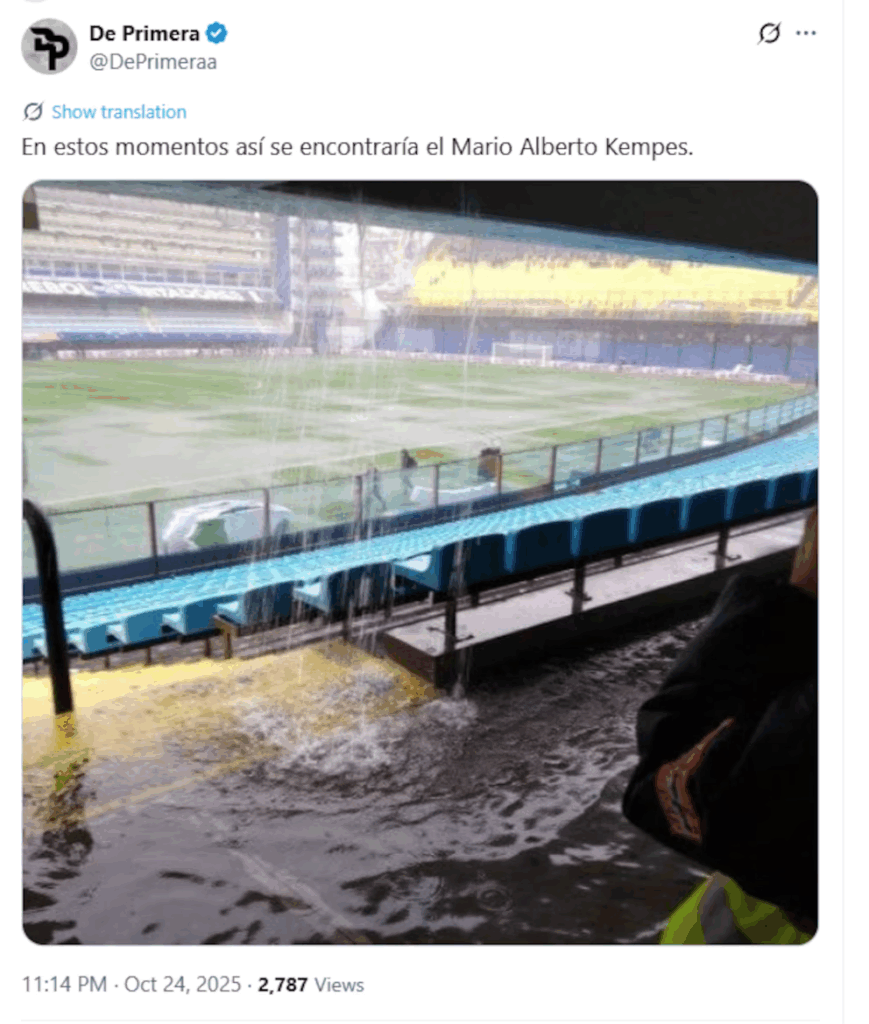The width and height of the screenshot is (869, 1024).
Task: Open the De Primera display name
Action: pos(144,33)
